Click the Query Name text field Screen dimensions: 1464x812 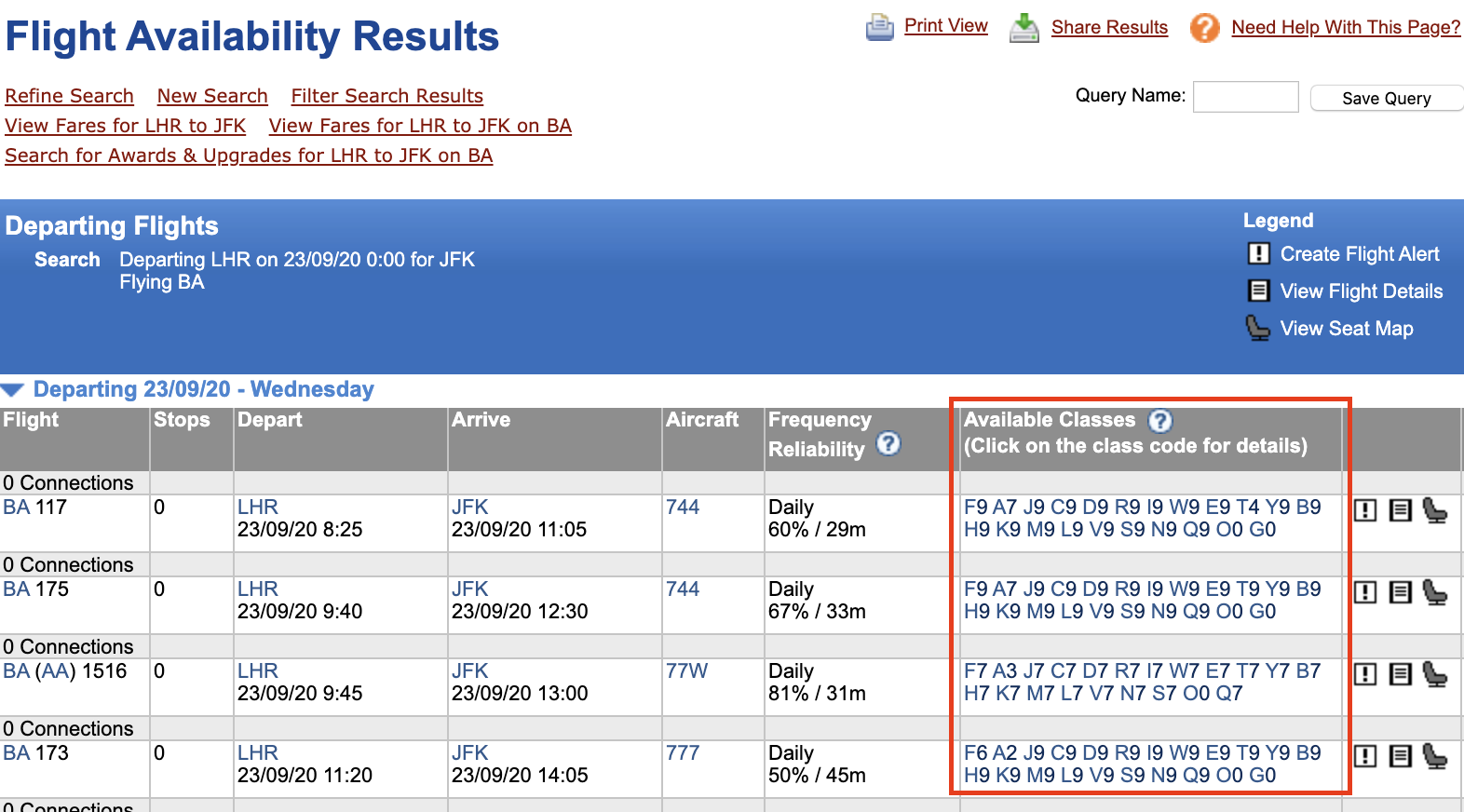[x=1245, y=97]
